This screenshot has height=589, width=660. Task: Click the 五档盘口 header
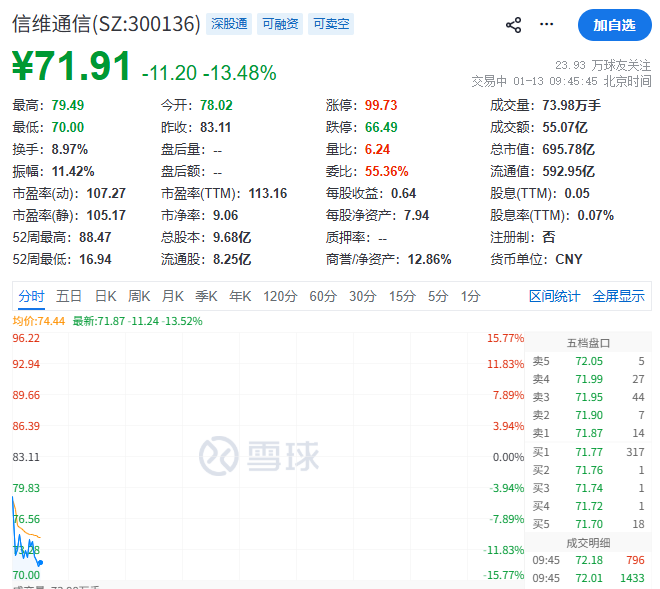[x=588, y=343]
